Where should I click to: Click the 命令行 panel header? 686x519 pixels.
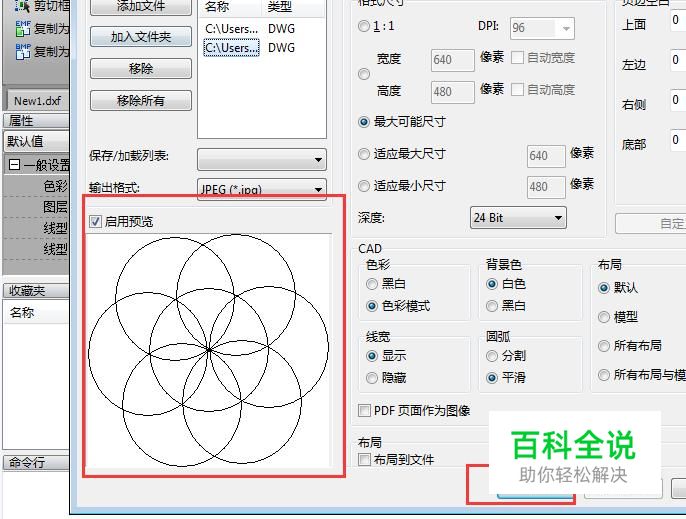(36, 463)
